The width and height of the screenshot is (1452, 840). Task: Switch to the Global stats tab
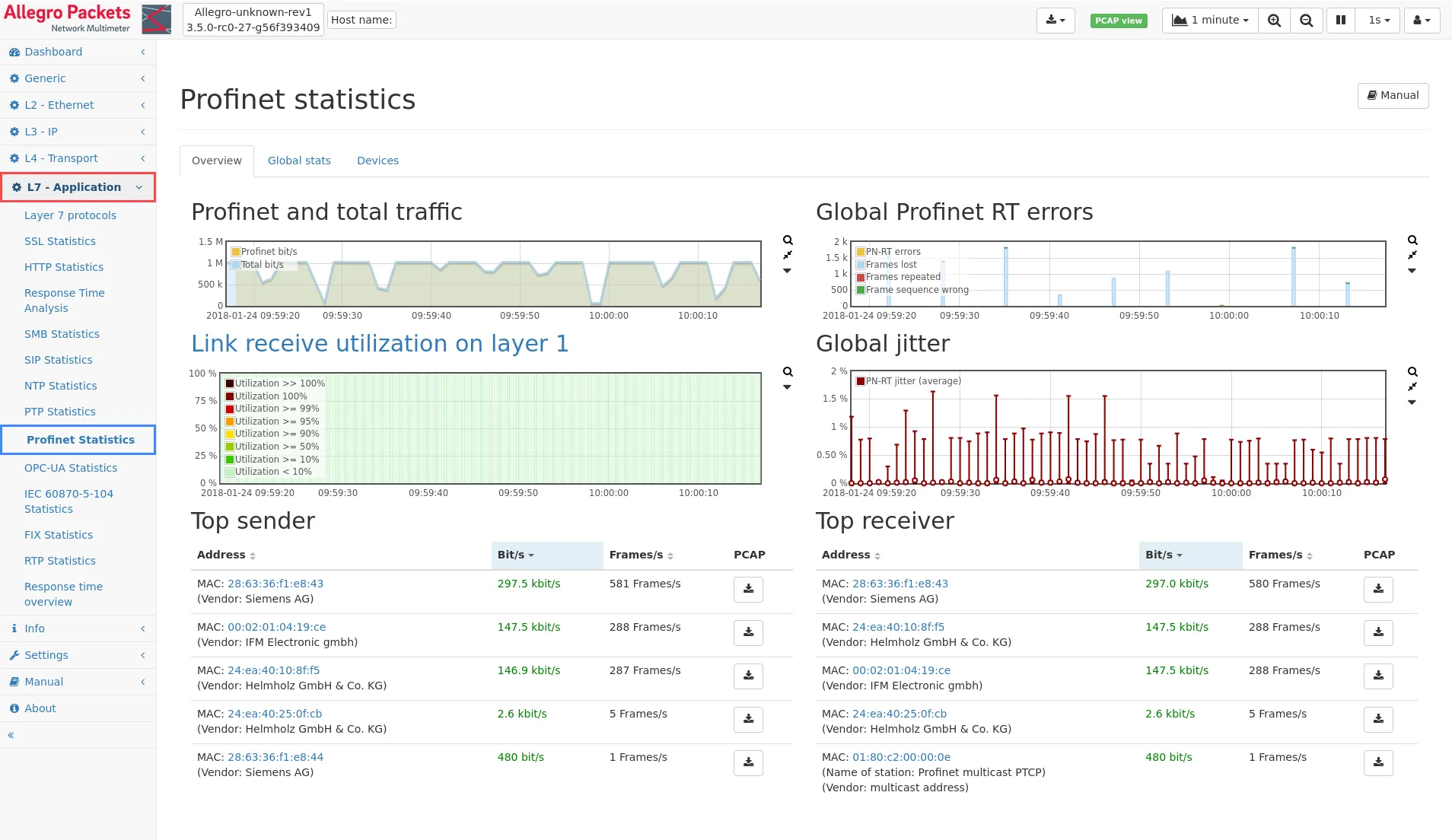299,161
